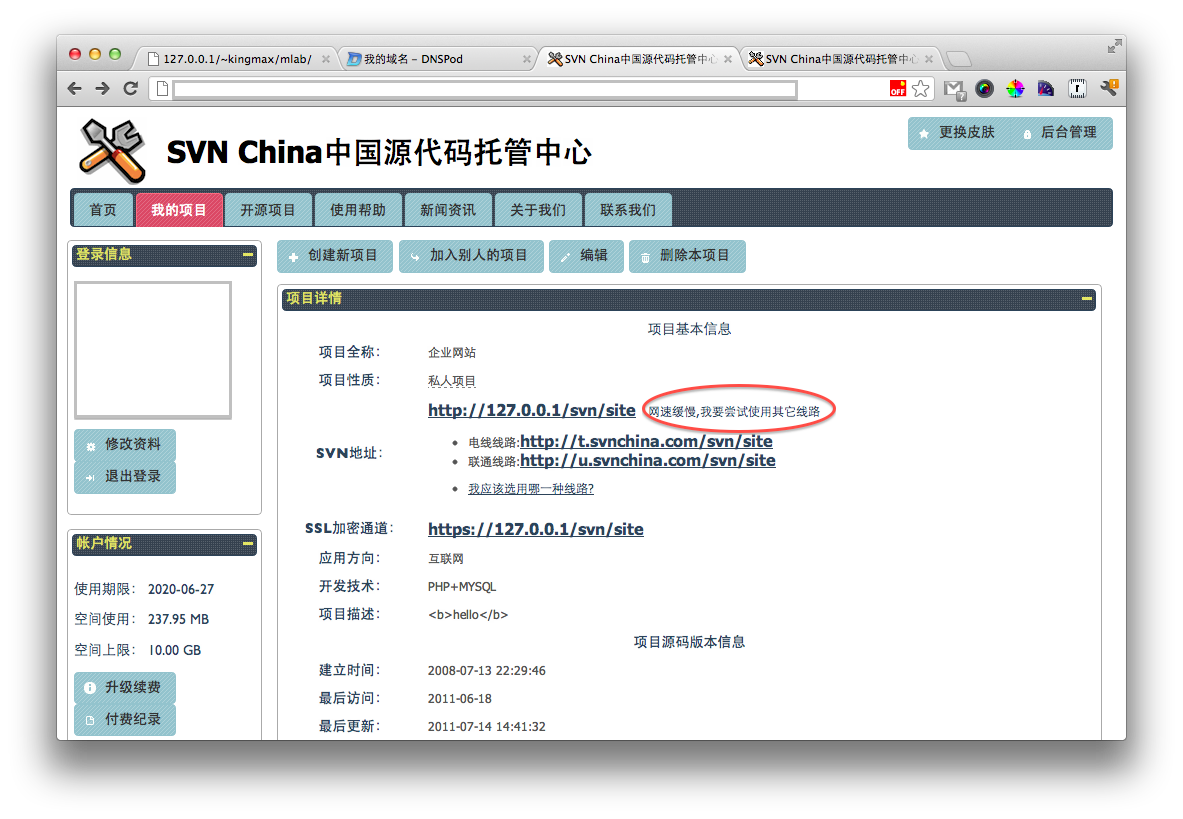Switch to the 127.0.0.1 kingmax mlab browser tab
The height and width of the screenshot is (819, 1183).
tap(236, 59)
